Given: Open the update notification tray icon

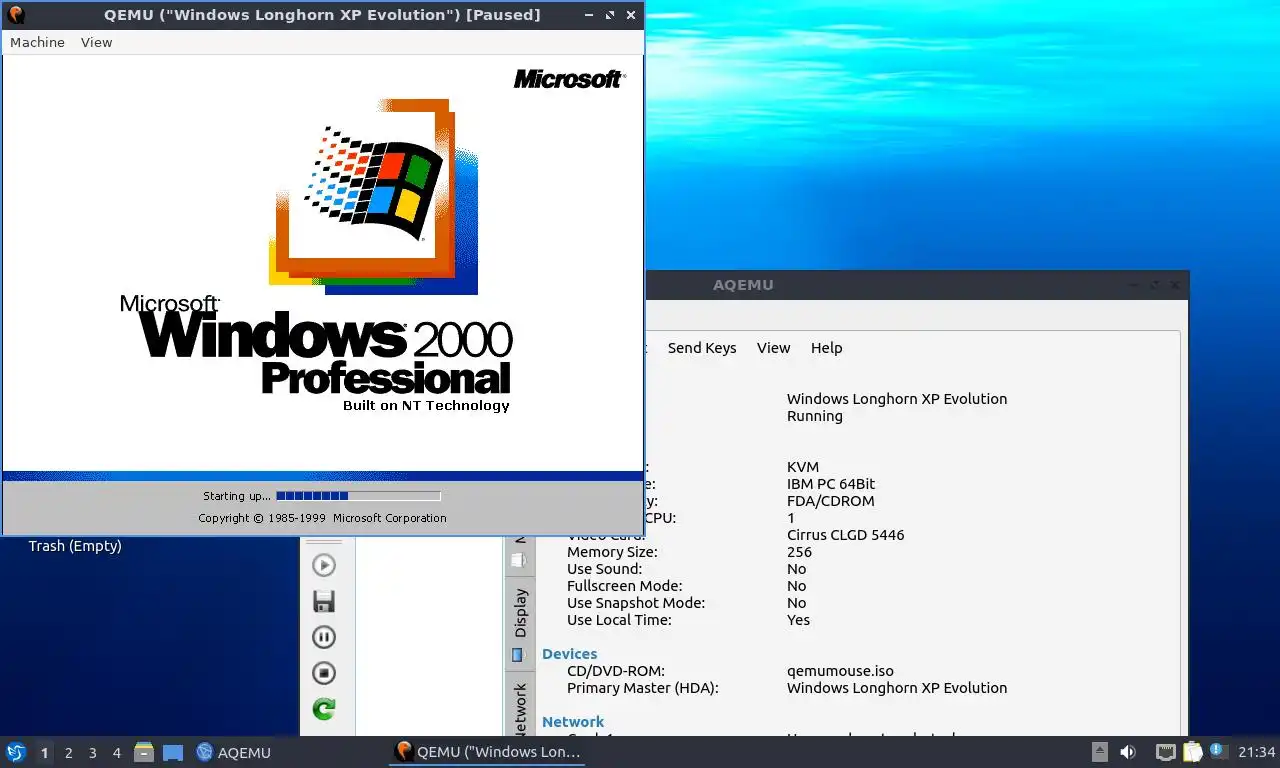Looking at the screenshot, I should 1218,750.
